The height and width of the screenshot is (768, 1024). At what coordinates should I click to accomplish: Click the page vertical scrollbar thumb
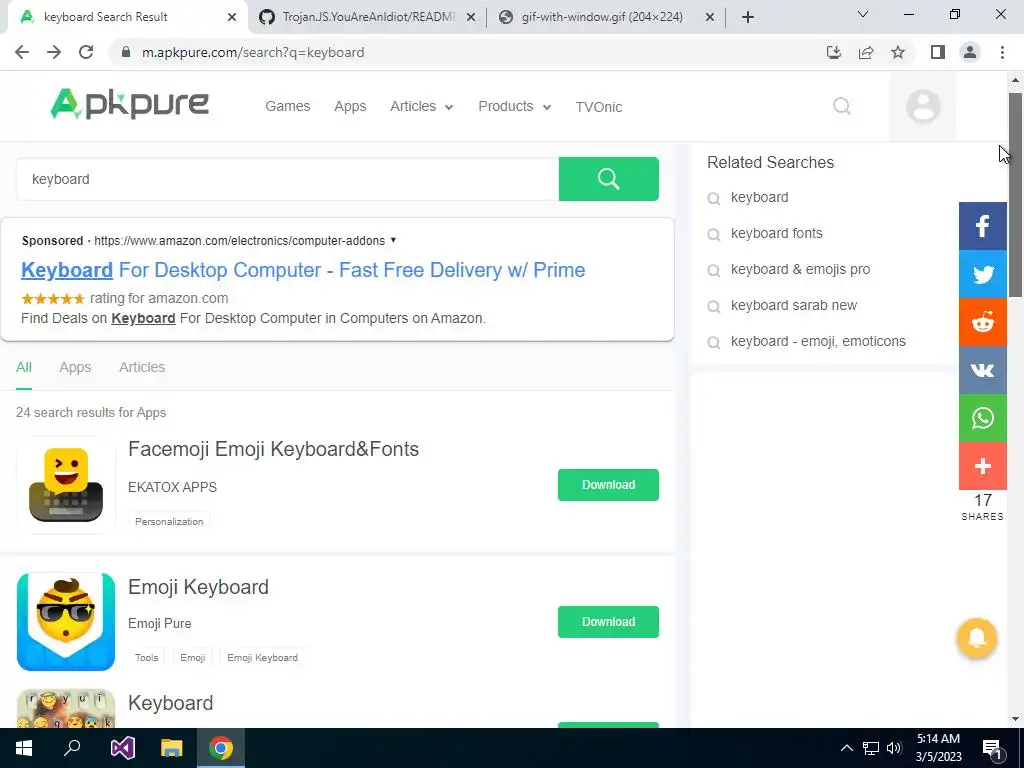(1015, 195)
